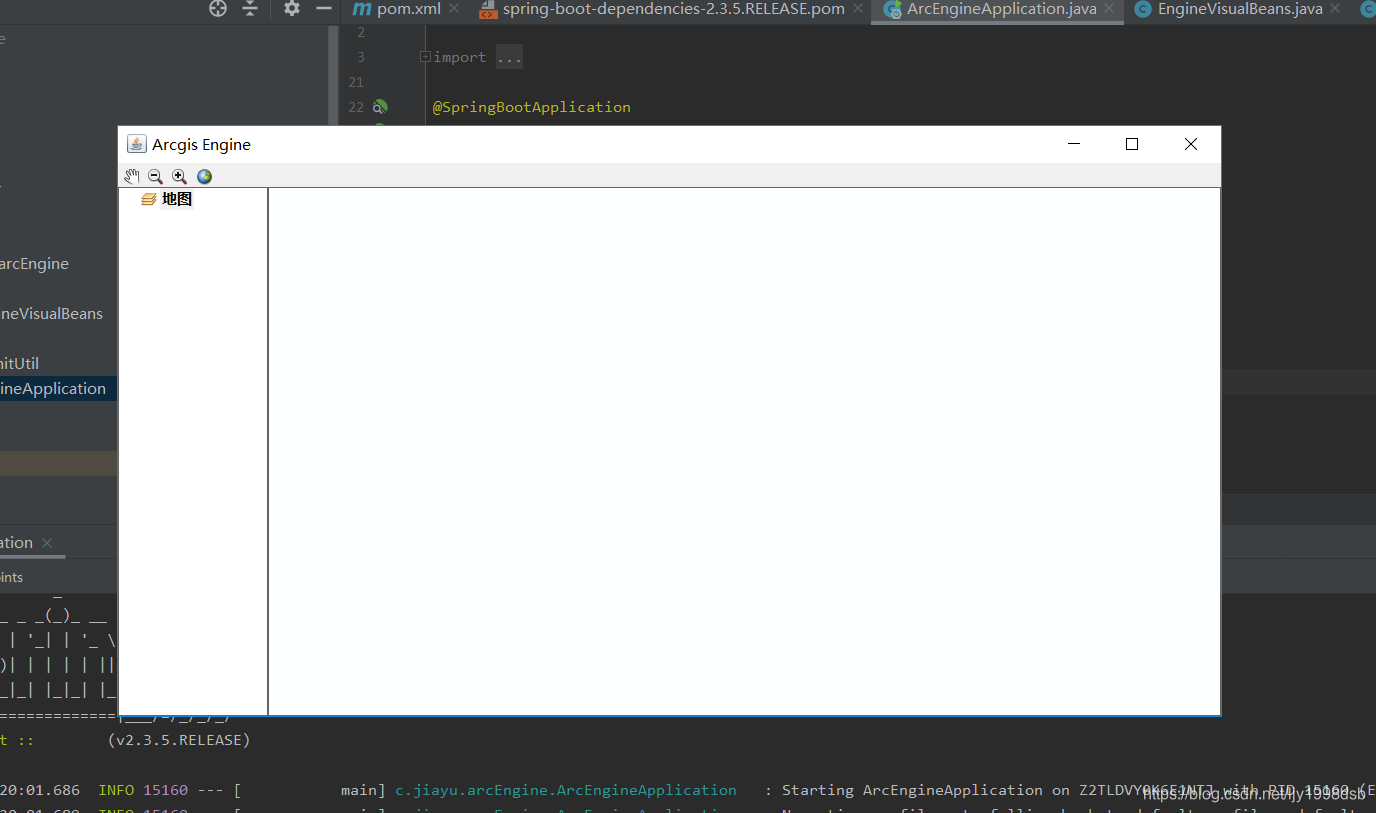Expand the folded import block

tap(425, 57)
